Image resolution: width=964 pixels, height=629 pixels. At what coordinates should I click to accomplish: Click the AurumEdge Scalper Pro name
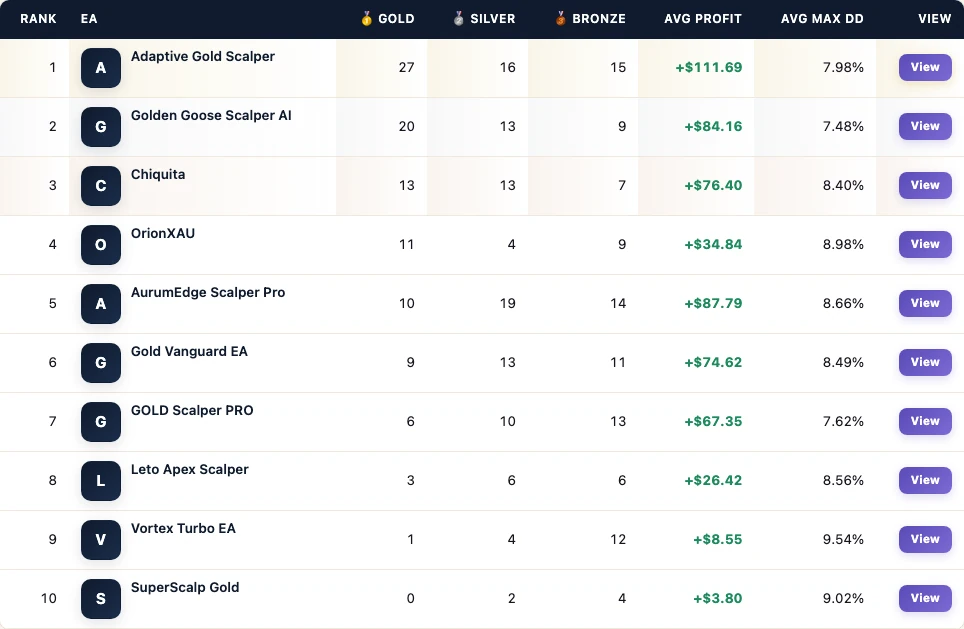click(208, 293)
